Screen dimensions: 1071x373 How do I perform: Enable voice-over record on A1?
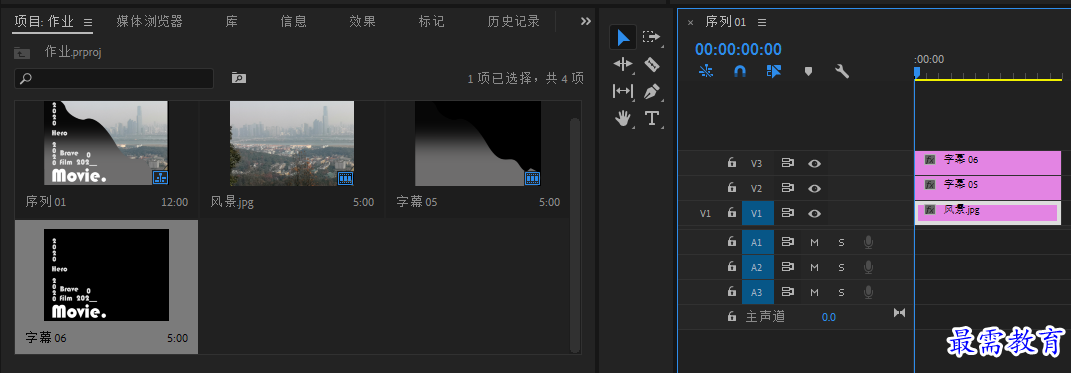[x=868, y=242]
